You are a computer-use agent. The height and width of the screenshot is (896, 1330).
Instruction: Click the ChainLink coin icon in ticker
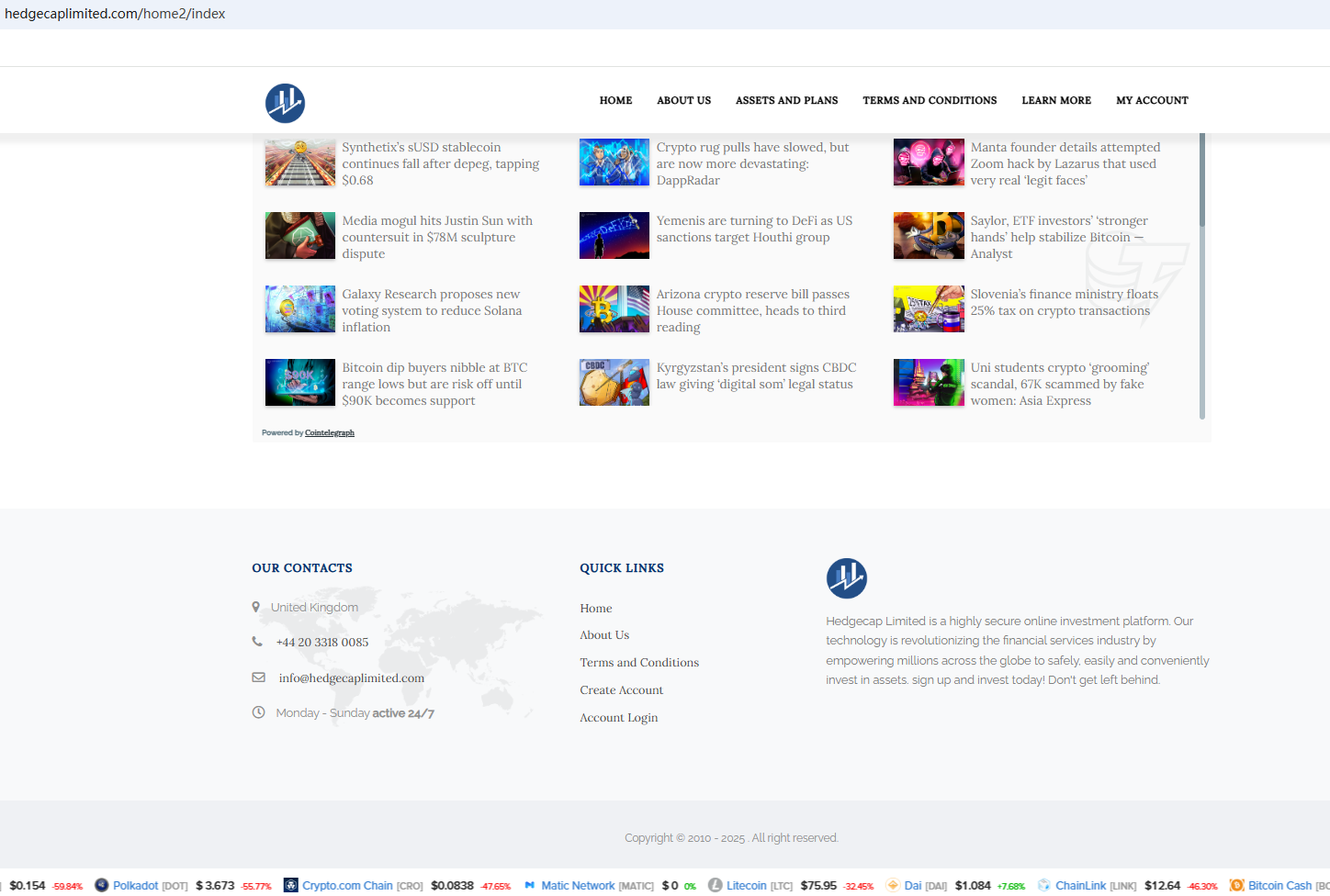pos(1044,885)
